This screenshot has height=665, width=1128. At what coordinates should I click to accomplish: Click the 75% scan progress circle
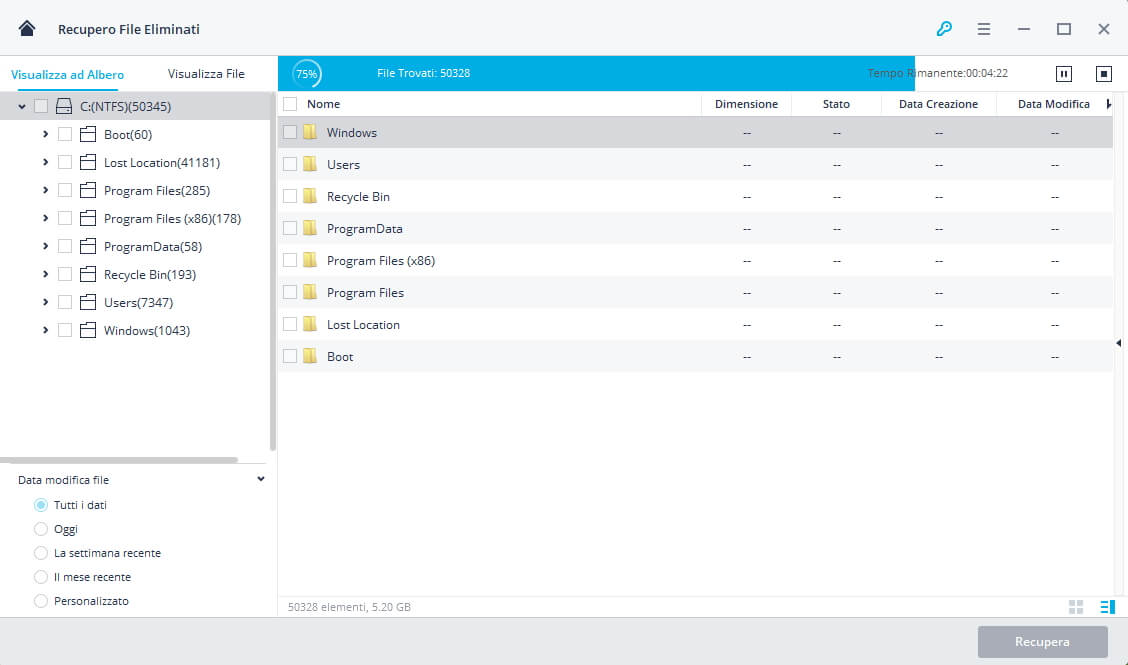pos(306,73)
